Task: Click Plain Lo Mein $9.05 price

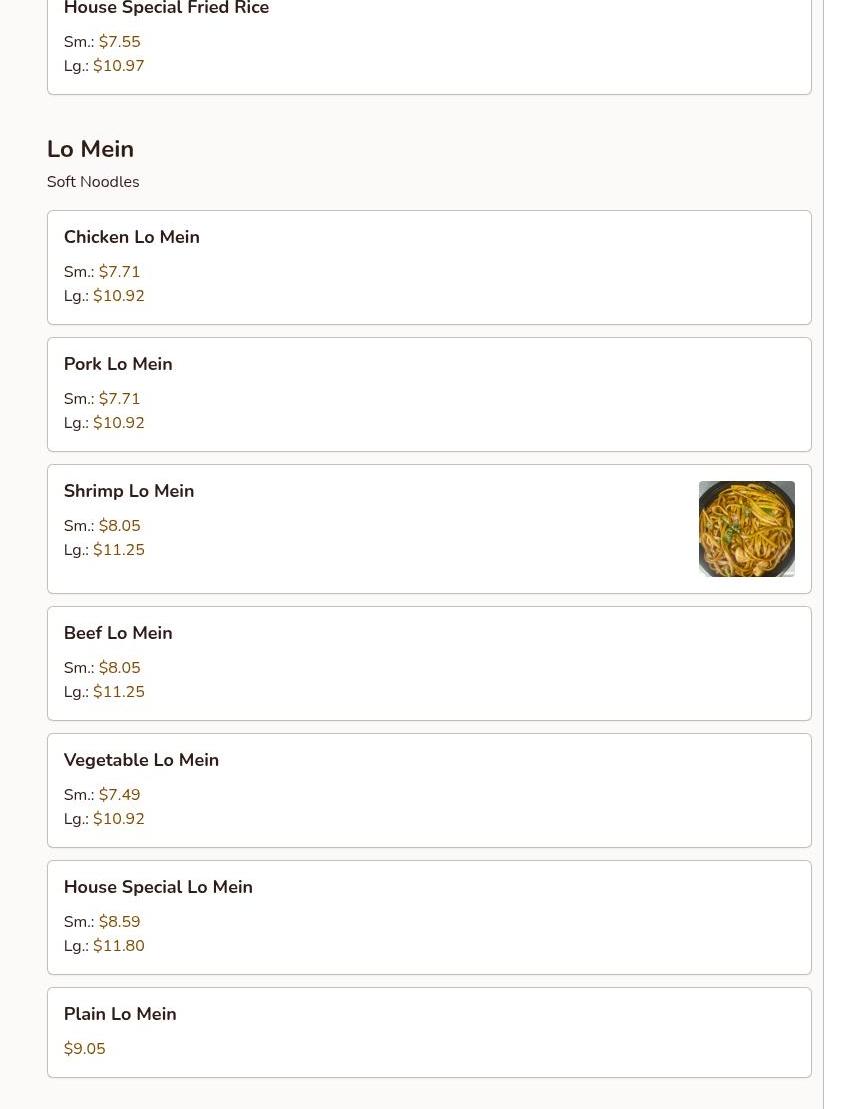Action: (84, 1049)
